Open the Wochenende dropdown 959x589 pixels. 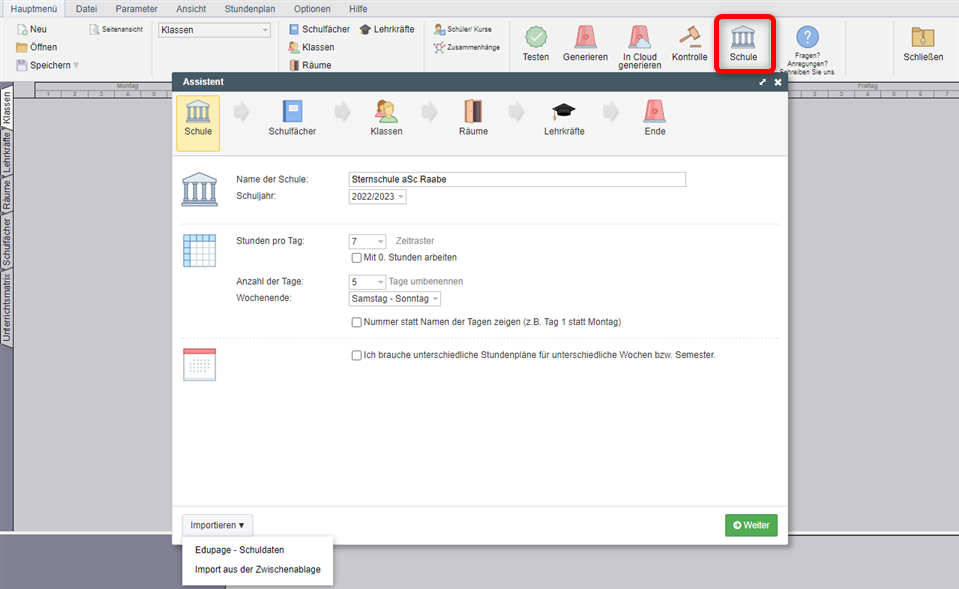point(394,299)
